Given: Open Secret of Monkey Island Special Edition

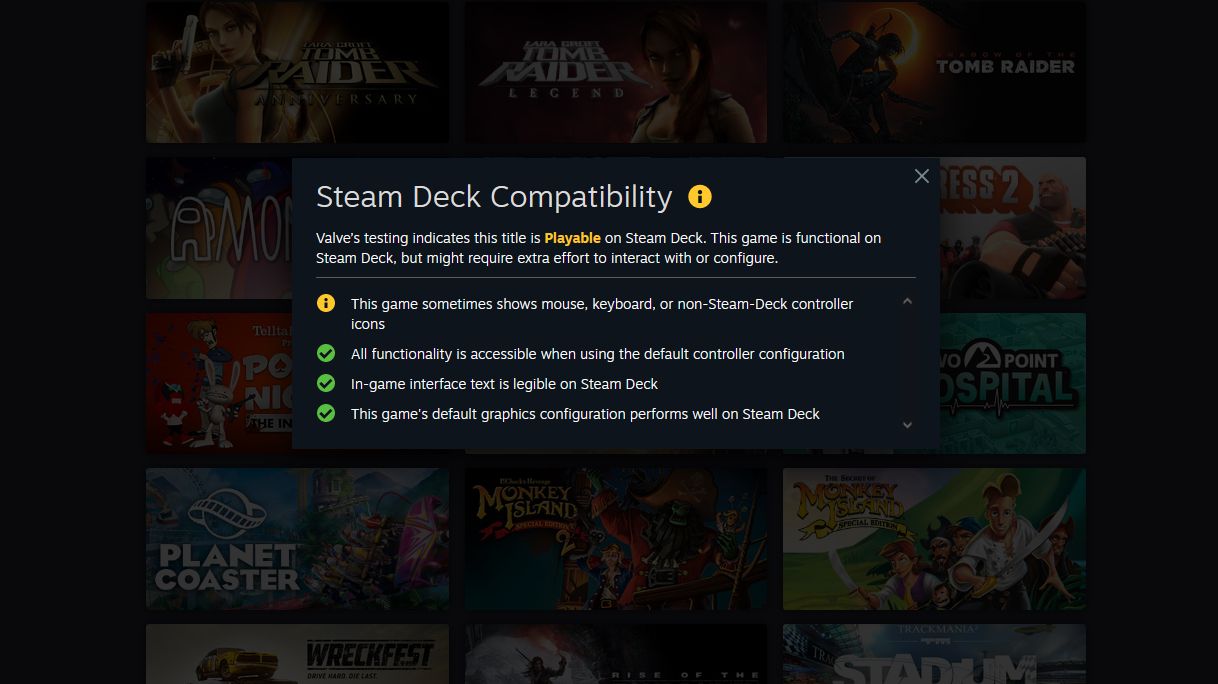Looking at the screenshot, I should click(x=934, y=539).
